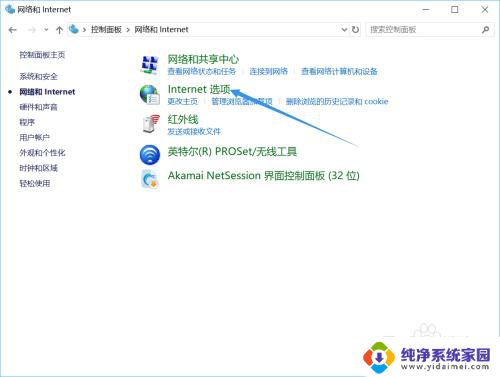
Task: Click the search magnifier icon
Action: 486,30
